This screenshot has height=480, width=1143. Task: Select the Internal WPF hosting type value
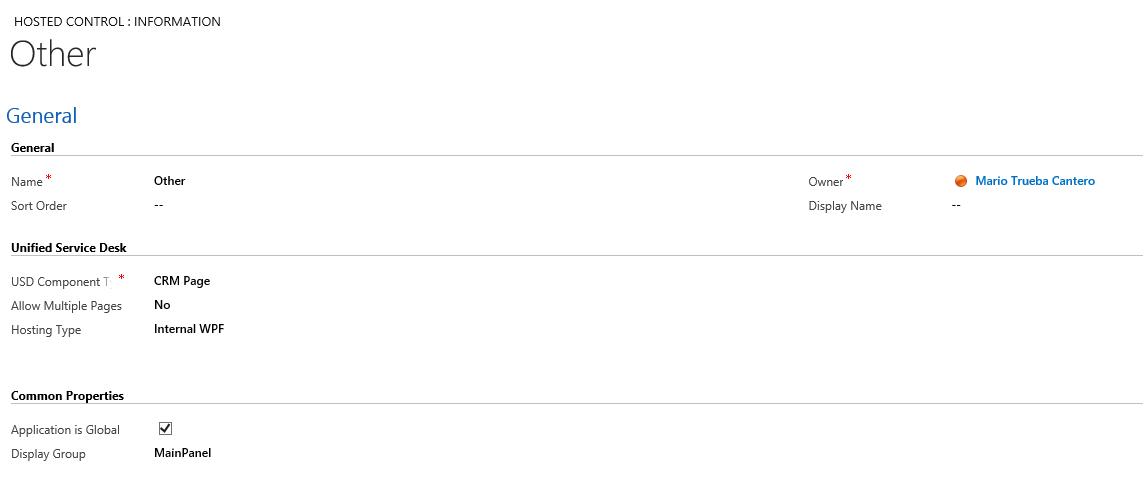pyautogui.click(x=189, y=329)
